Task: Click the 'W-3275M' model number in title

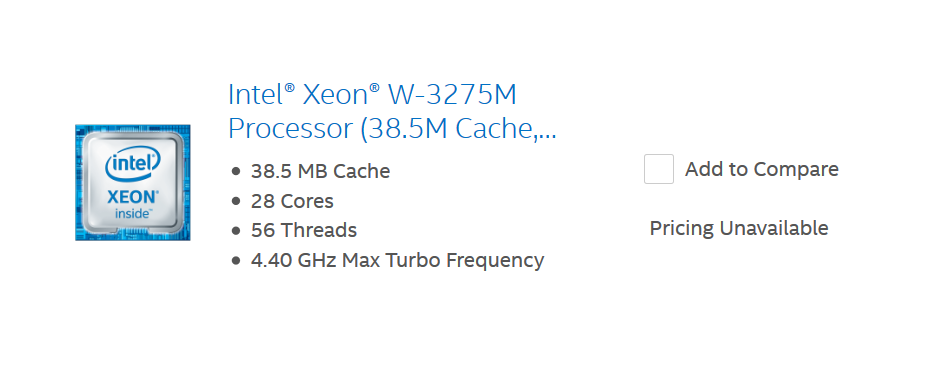Action: pos(453,95)
